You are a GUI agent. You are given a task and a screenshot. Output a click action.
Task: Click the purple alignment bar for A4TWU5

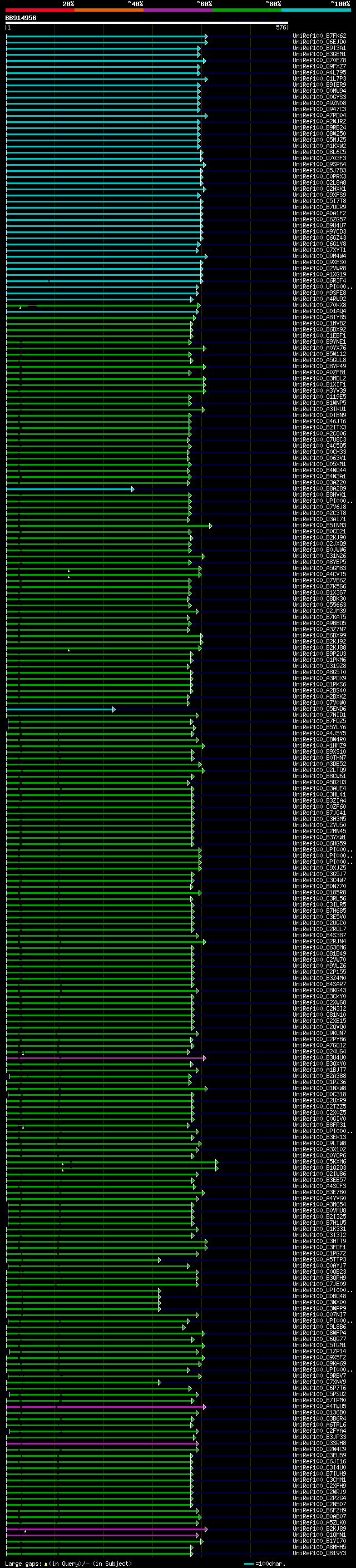point(106,1407)
